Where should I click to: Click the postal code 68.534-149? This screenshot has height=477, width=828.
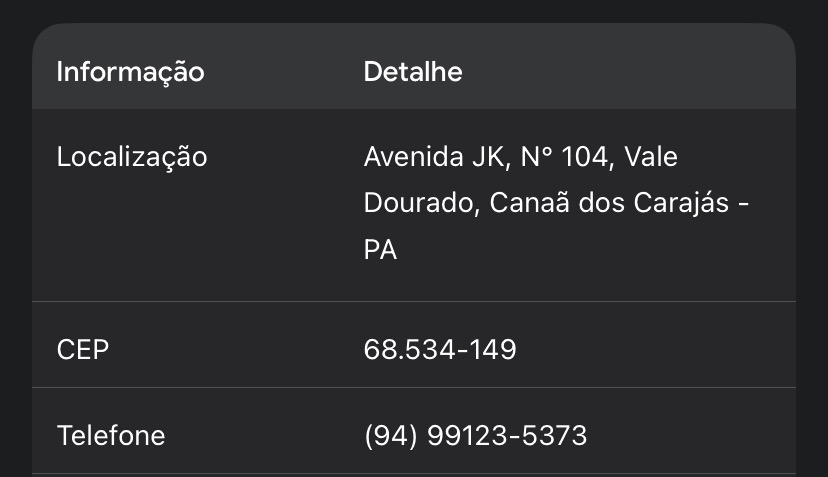(440, 350)
